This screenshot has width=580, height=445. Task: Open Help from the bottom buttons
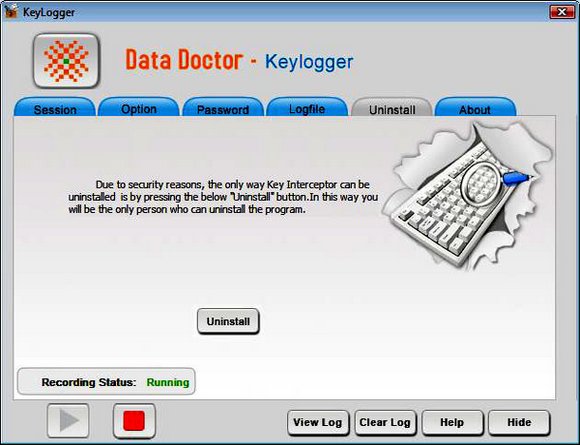pyautogui.click(x=452, y=422)
